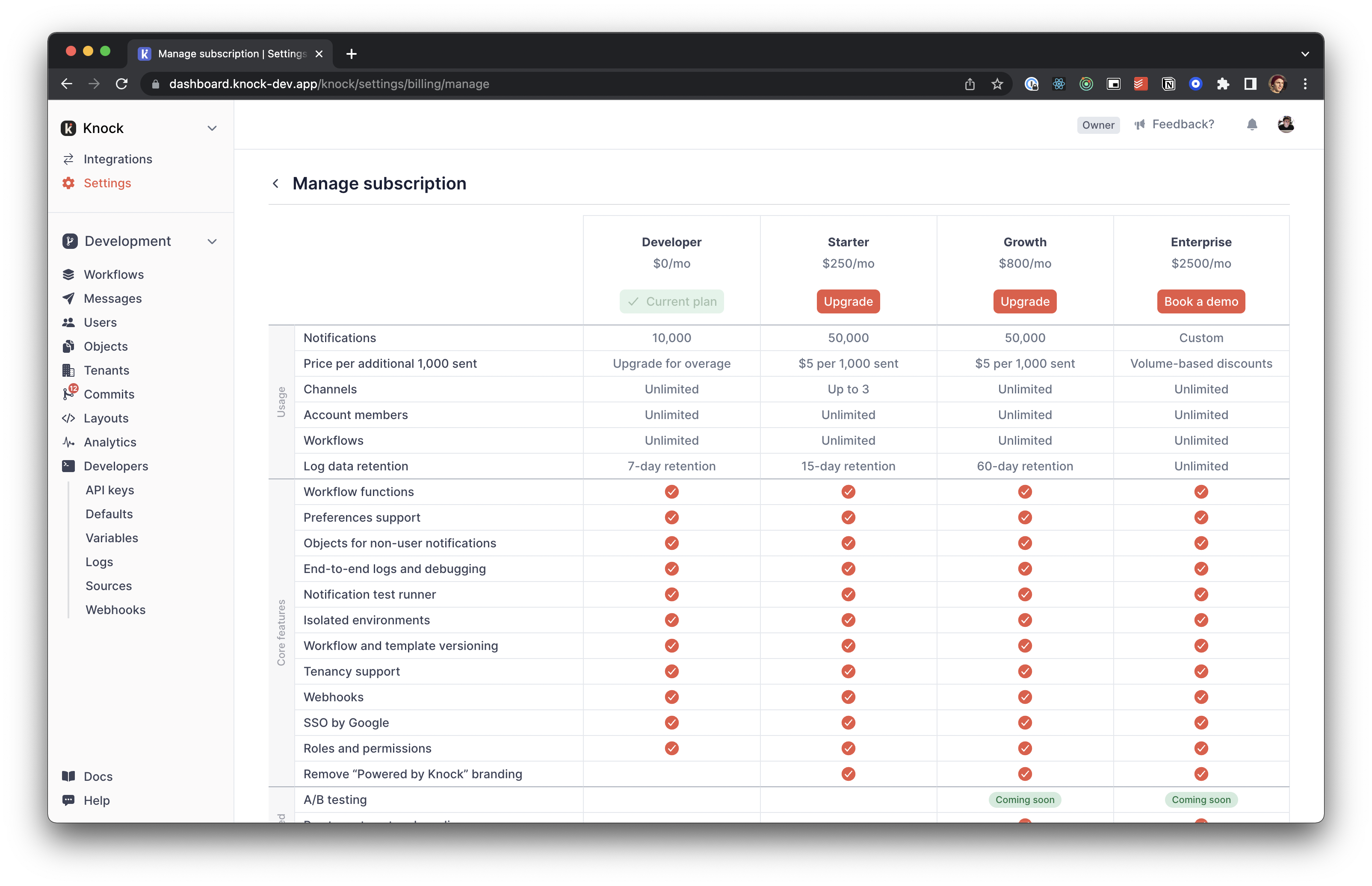Click the Commits icon showing 12 pending
Image resolution: width=1372 pixels, height=886 pixels.
(x=68, y=394)
